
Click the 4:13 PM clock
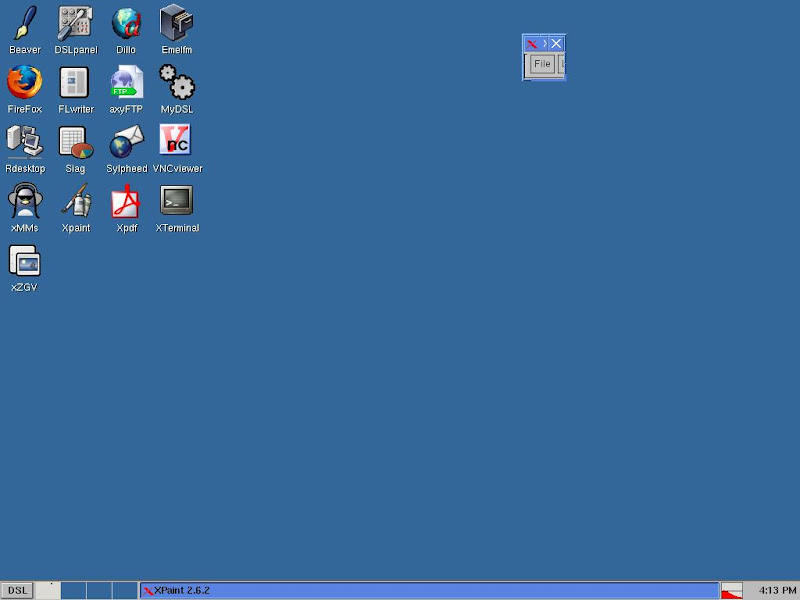point(777,591)
